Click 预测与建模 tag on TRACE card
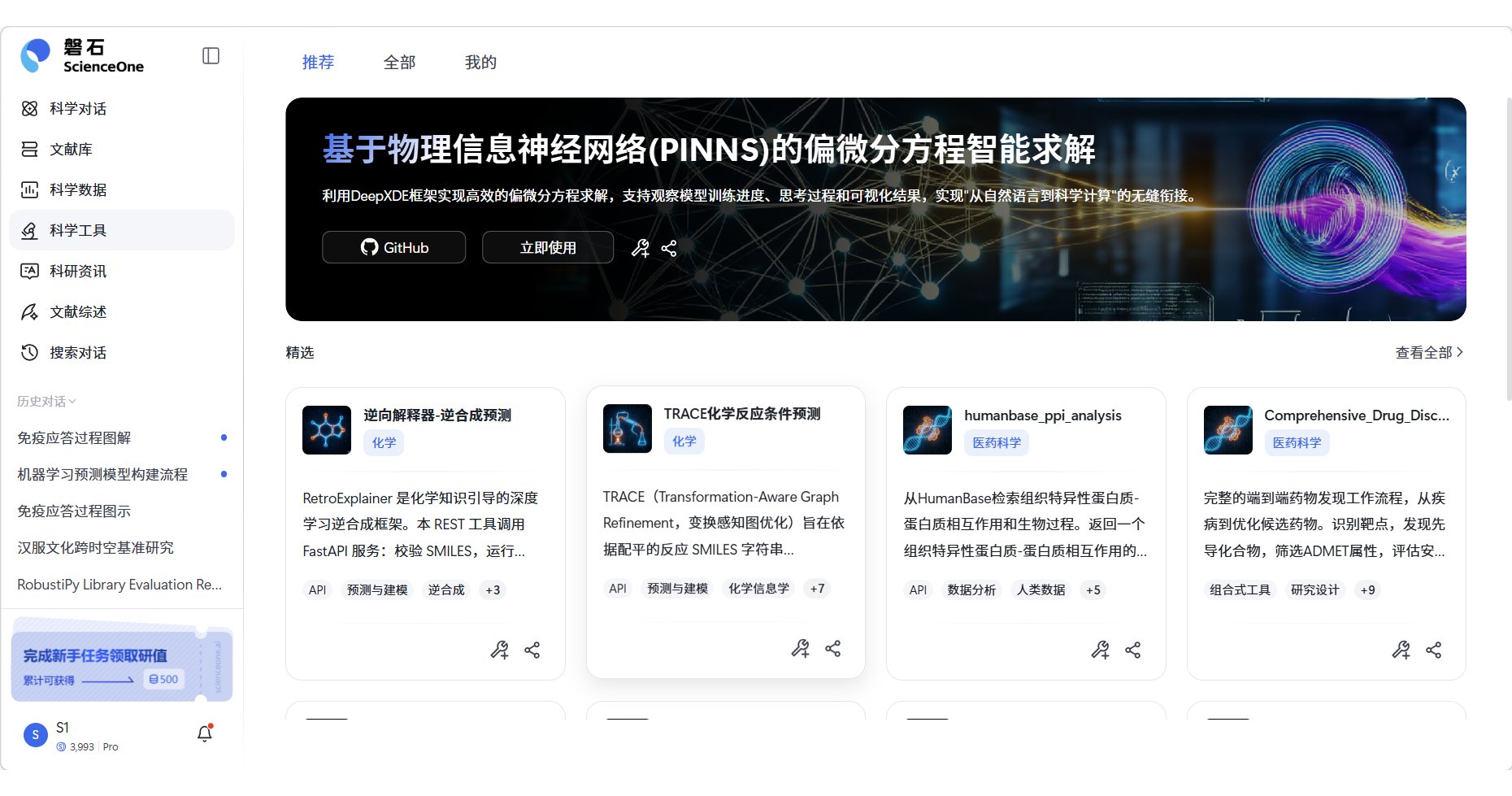 677,588
